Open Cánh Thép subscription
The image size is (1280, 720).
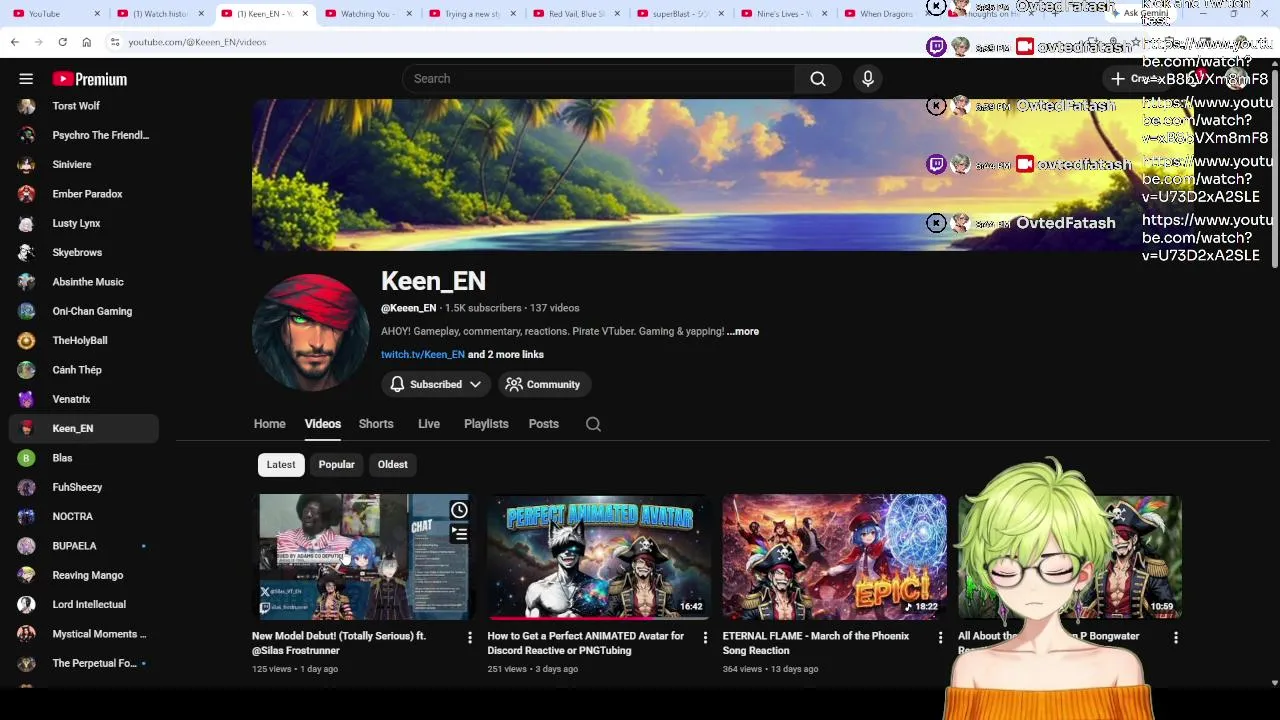(x=84, y=370)
